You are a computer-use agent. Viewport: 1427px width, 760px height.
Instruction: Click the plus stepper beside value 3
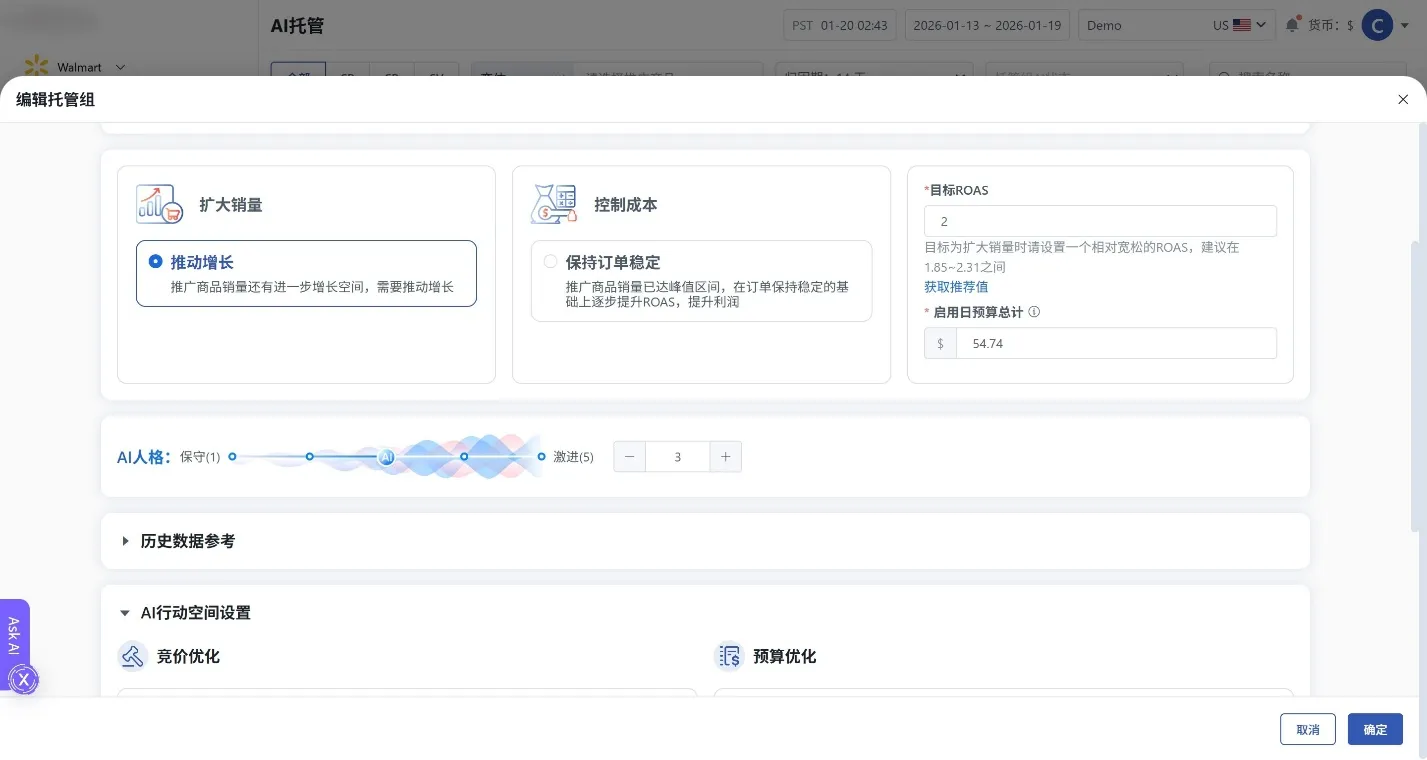coord(725,456)
